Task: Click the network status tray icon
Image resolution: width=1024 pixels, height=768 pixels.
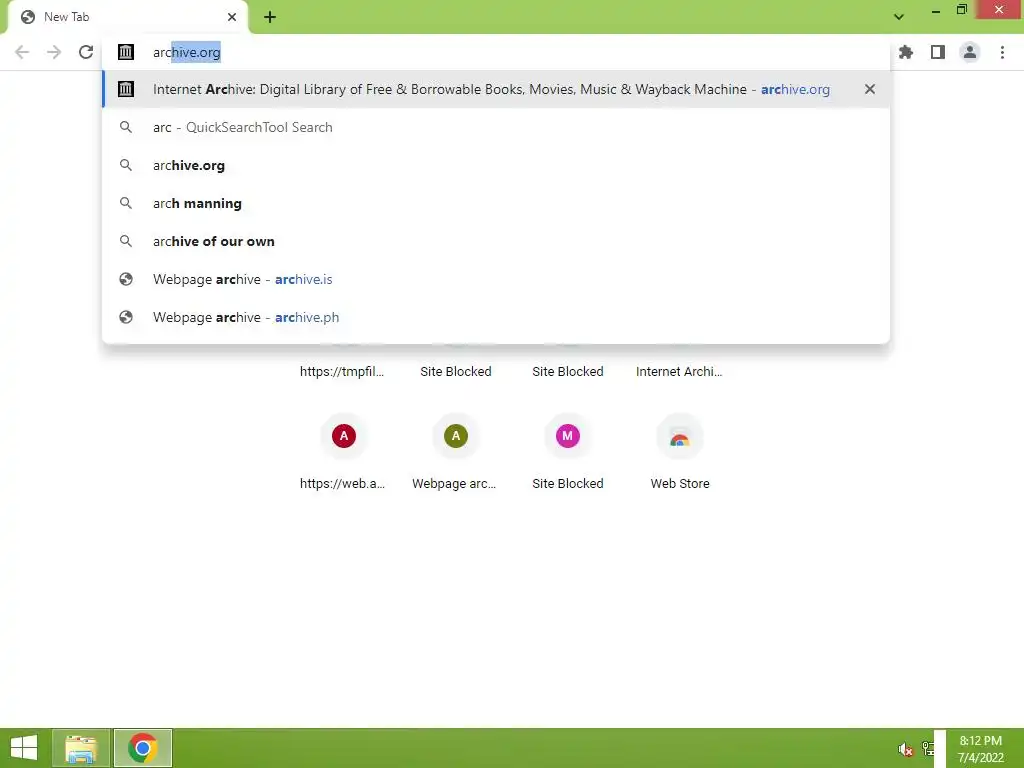Action: (x=927, y=748)
